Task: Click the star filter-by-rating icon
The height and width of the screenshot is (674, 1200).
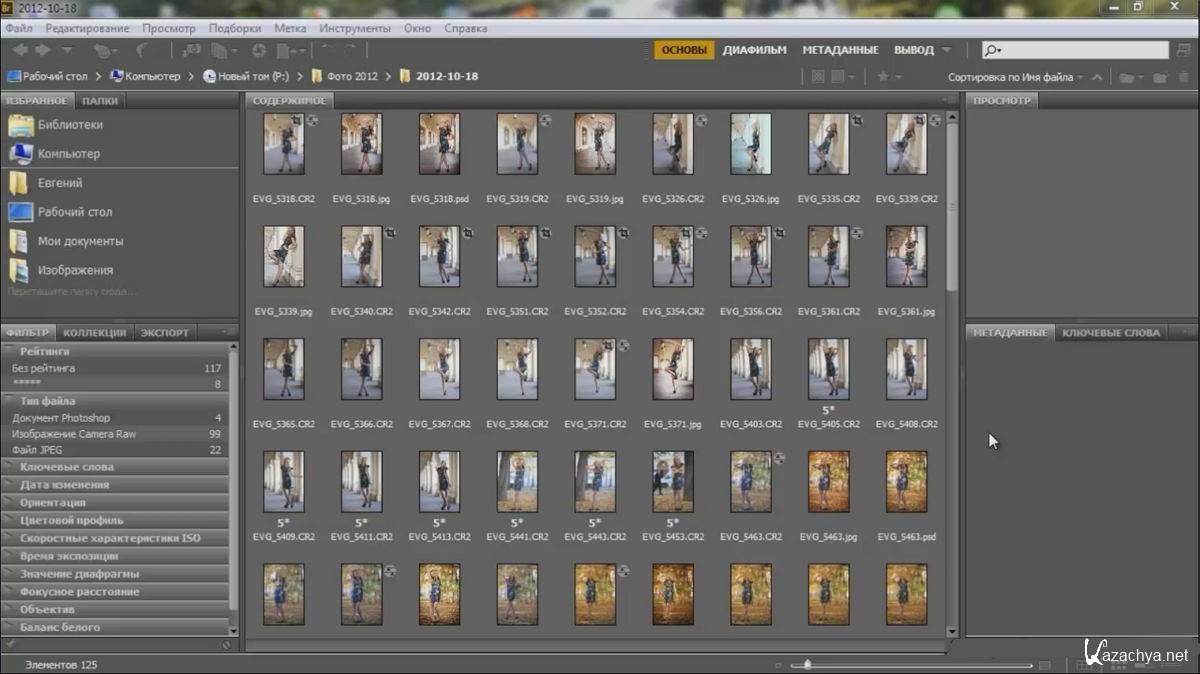Action: pyautogui.click(x=882, y=77)
